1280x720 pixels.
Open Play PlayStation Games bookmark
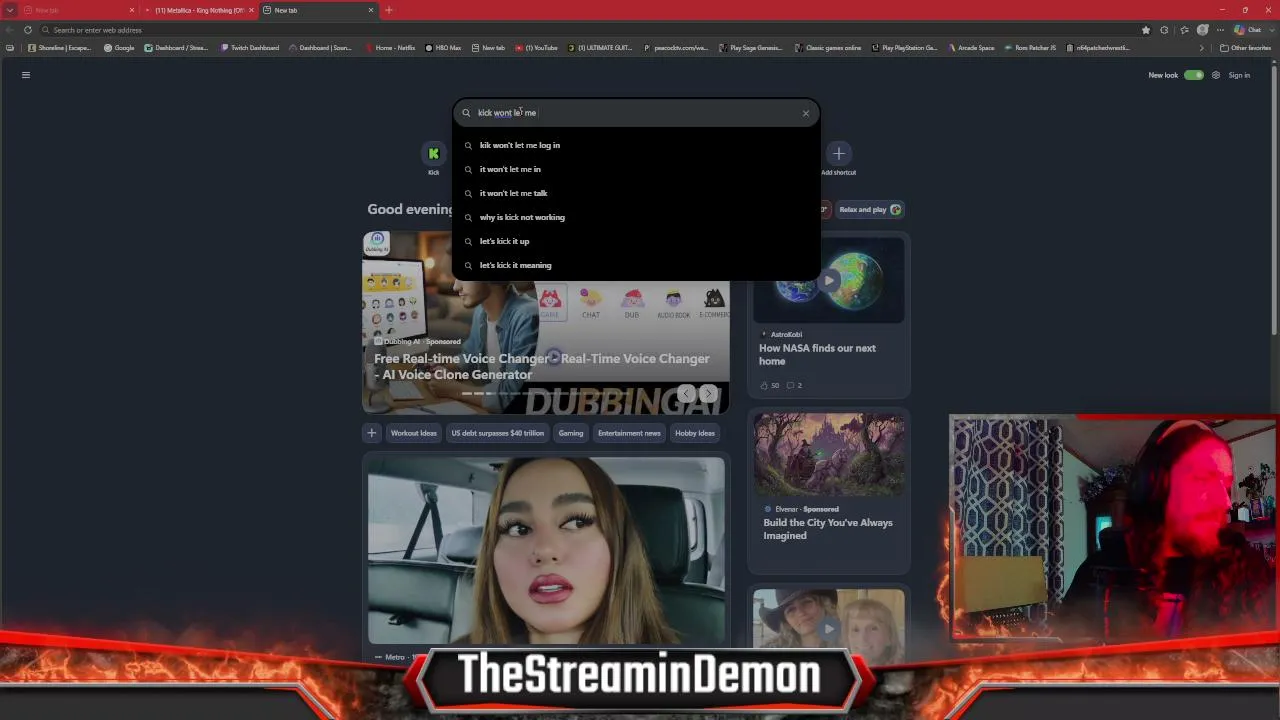(x=905, y=48)
